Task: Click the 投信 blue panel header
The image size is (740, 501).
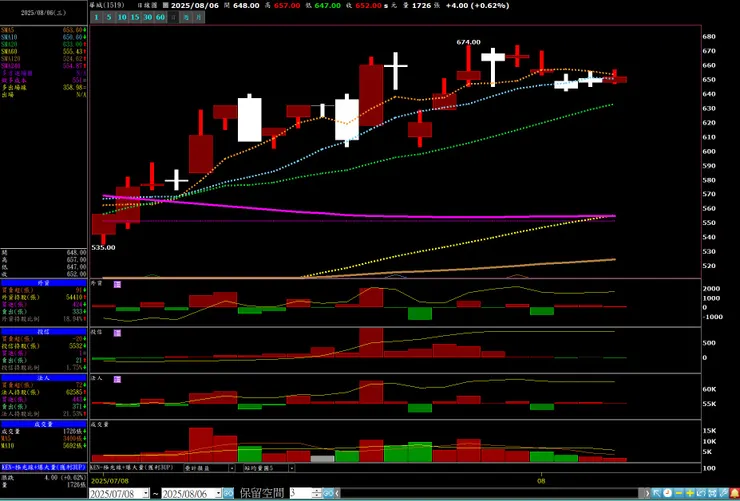Action: click(44, 332)
